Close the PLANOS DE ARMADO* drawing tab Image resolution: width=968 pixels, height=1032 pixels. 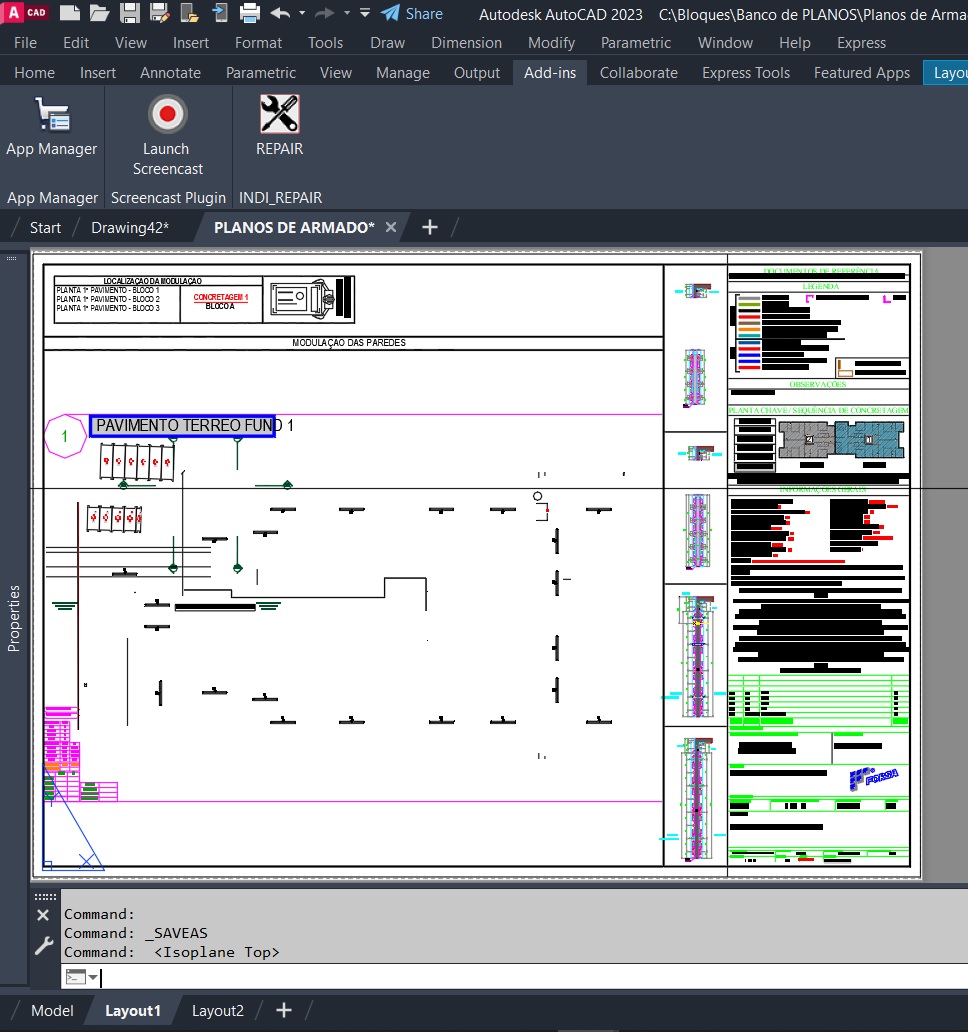[x=391, y=227]
